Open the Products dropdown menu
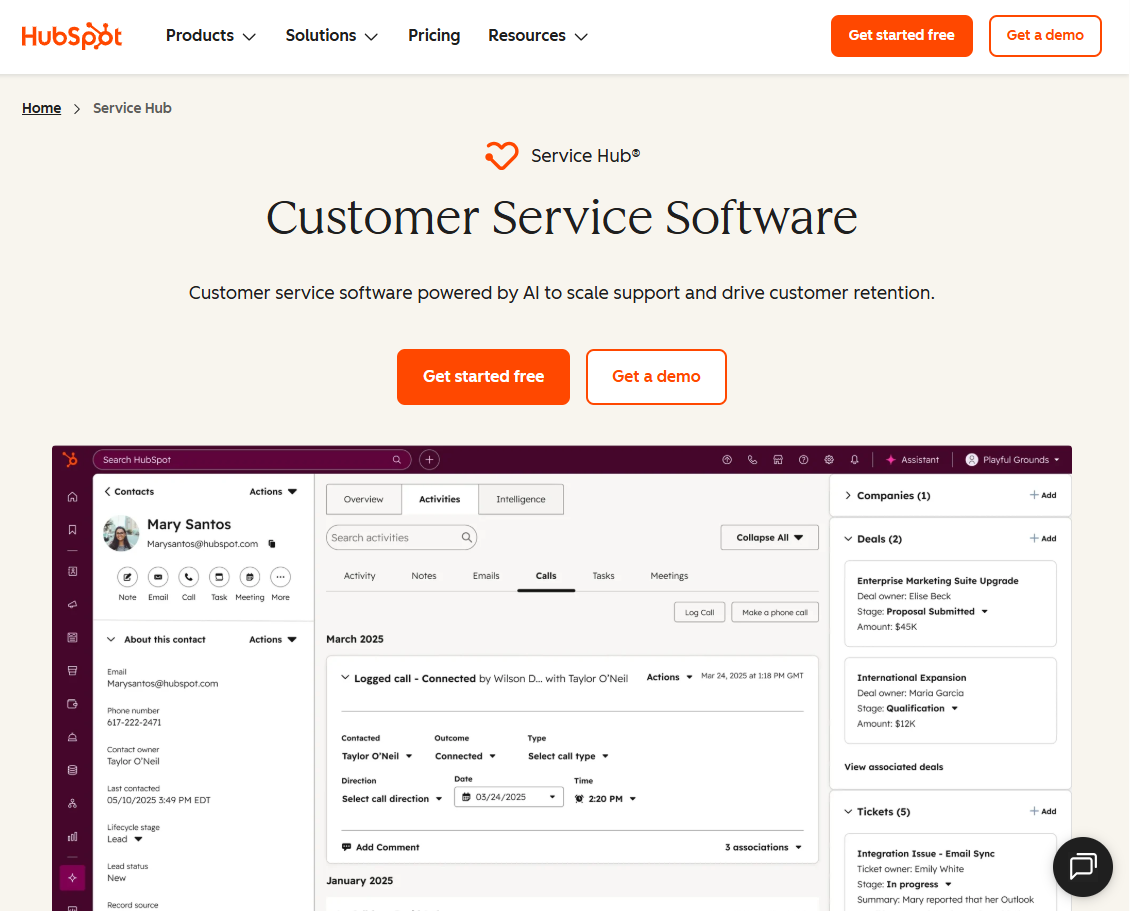The height and width of the screenshot is (911, 1130). tap(210, 35)
